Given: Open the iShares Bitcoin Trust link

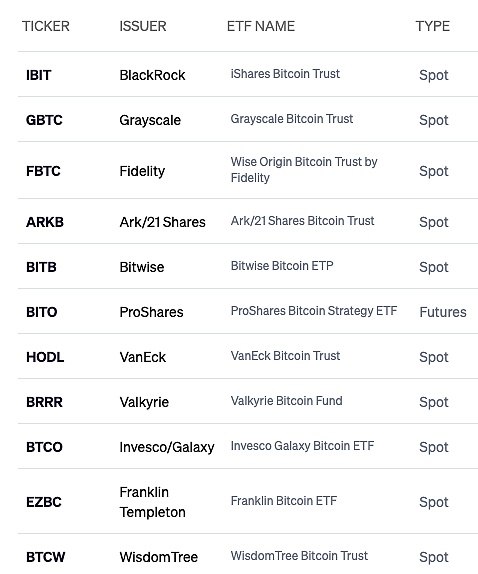Looking at the screenshot, I should tap(285, 74).
